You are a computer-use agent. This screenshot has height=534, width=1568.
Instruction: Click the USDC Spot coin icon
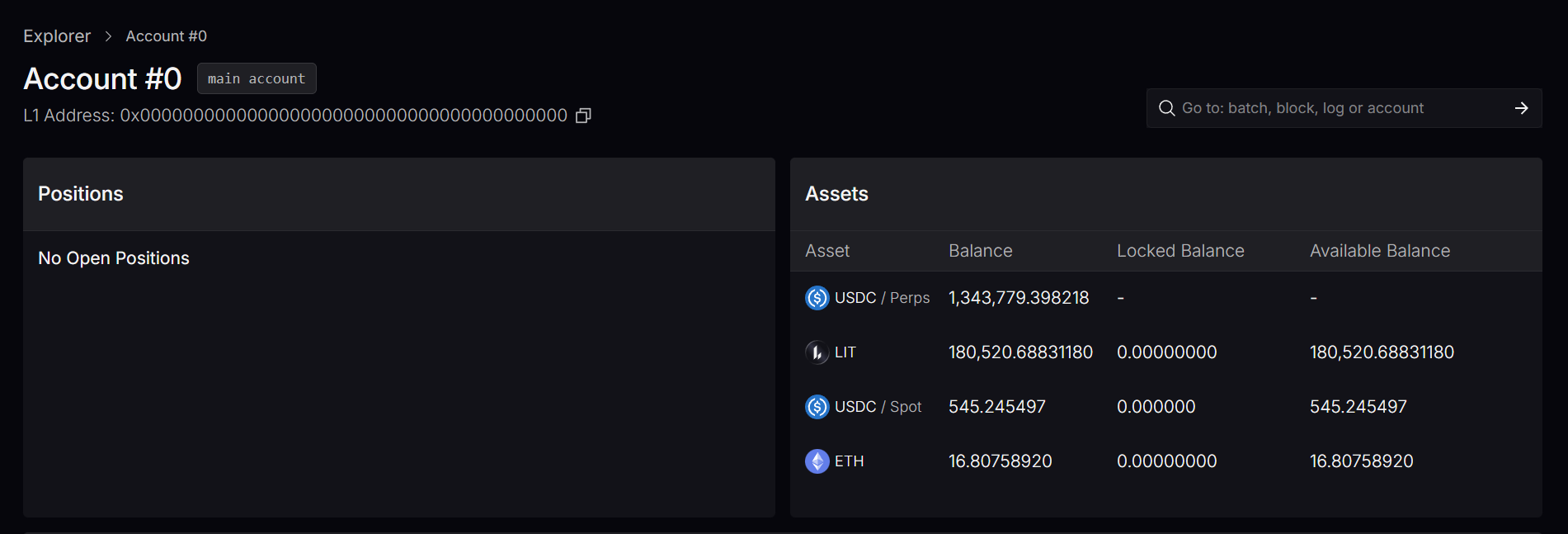point(817,407)
